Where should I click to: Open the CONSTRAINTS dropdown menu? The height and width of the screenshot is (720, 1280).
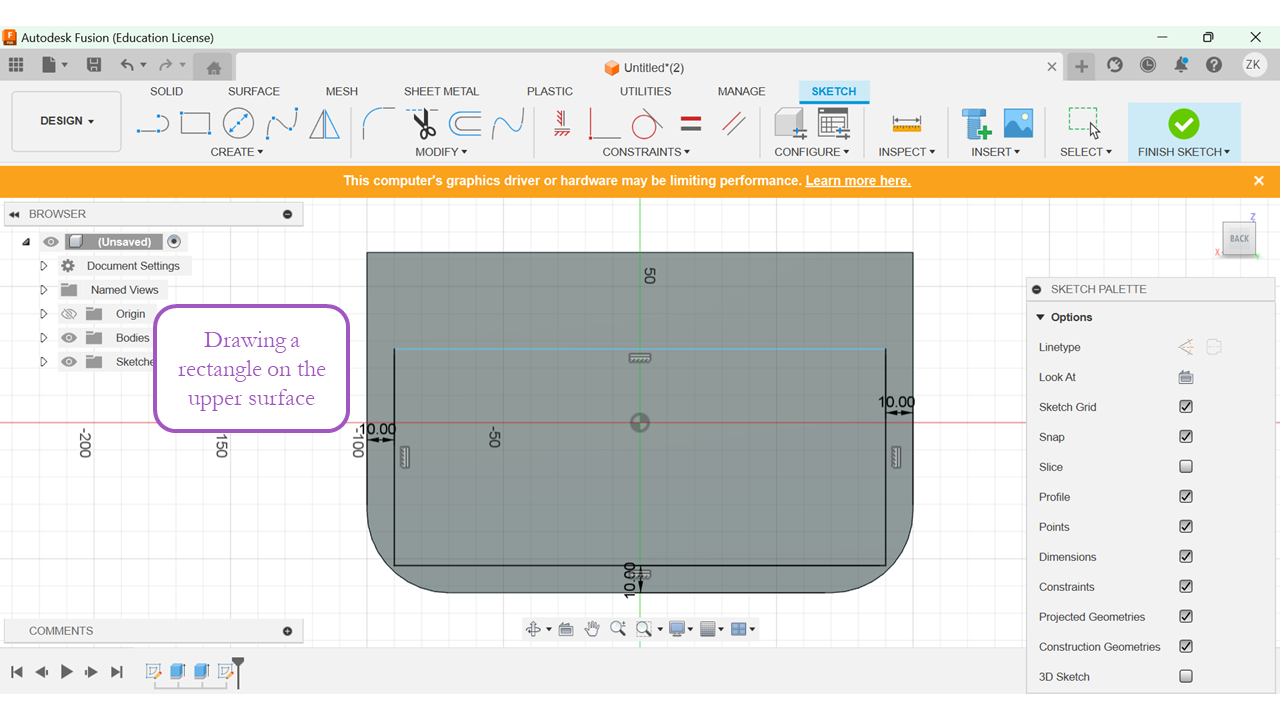point(646,152)
